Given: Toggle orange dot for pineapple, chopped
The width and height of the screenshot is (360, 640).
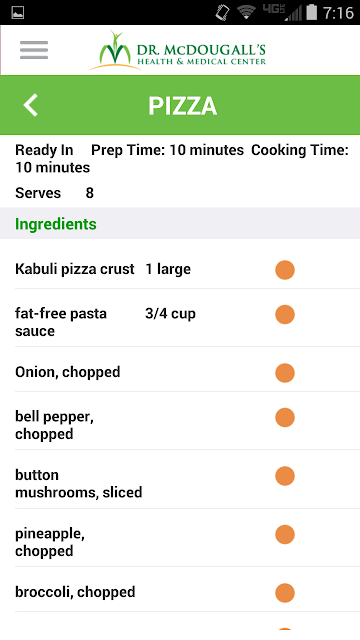Looking at the screenshot, I should click(285, 534).
